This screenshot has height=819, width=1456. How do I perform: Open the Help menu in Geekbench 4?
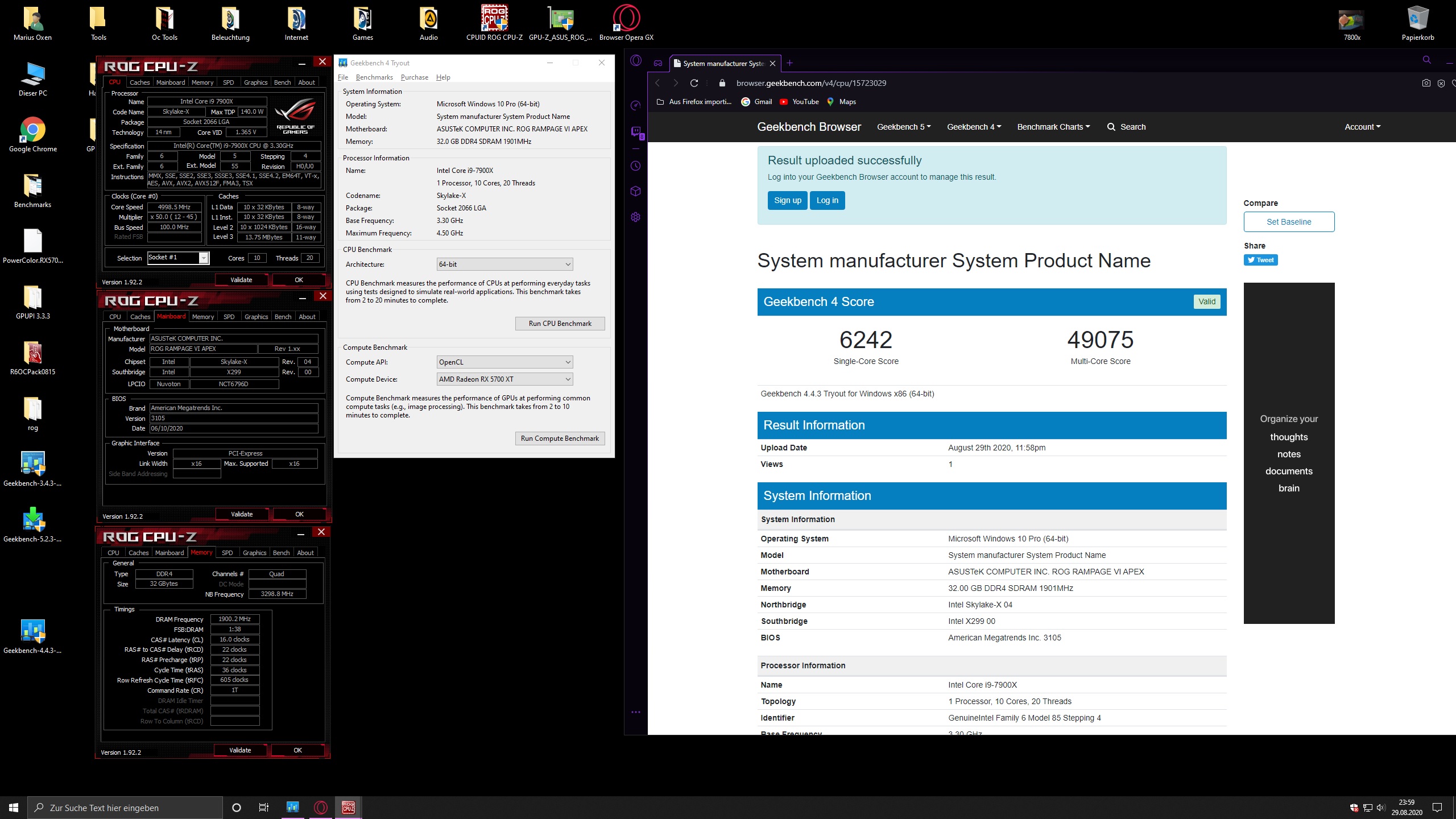pyautogui.click(x=443, y=77)
